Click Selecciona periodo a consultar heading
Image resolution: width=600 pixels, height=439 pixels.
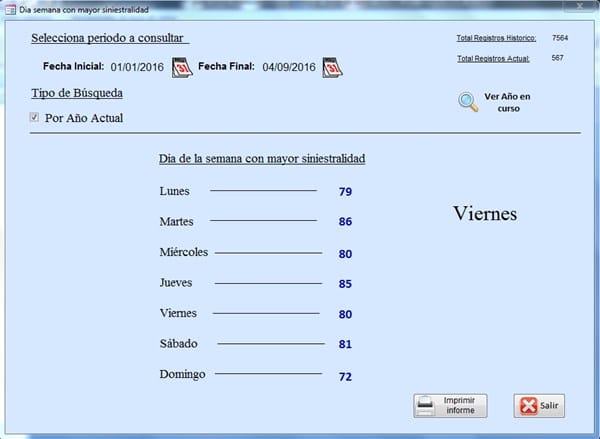point(108,38)
